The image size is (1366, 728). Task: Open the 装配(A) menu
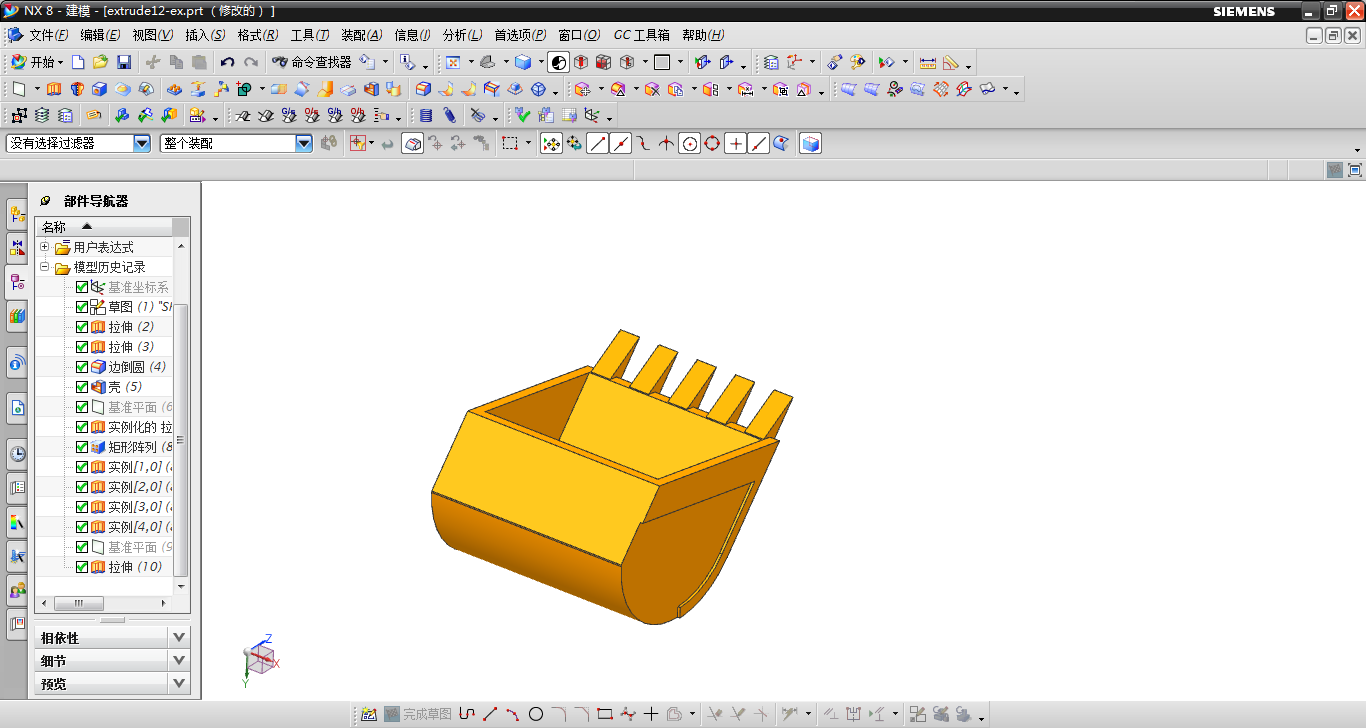click(362, 35)
